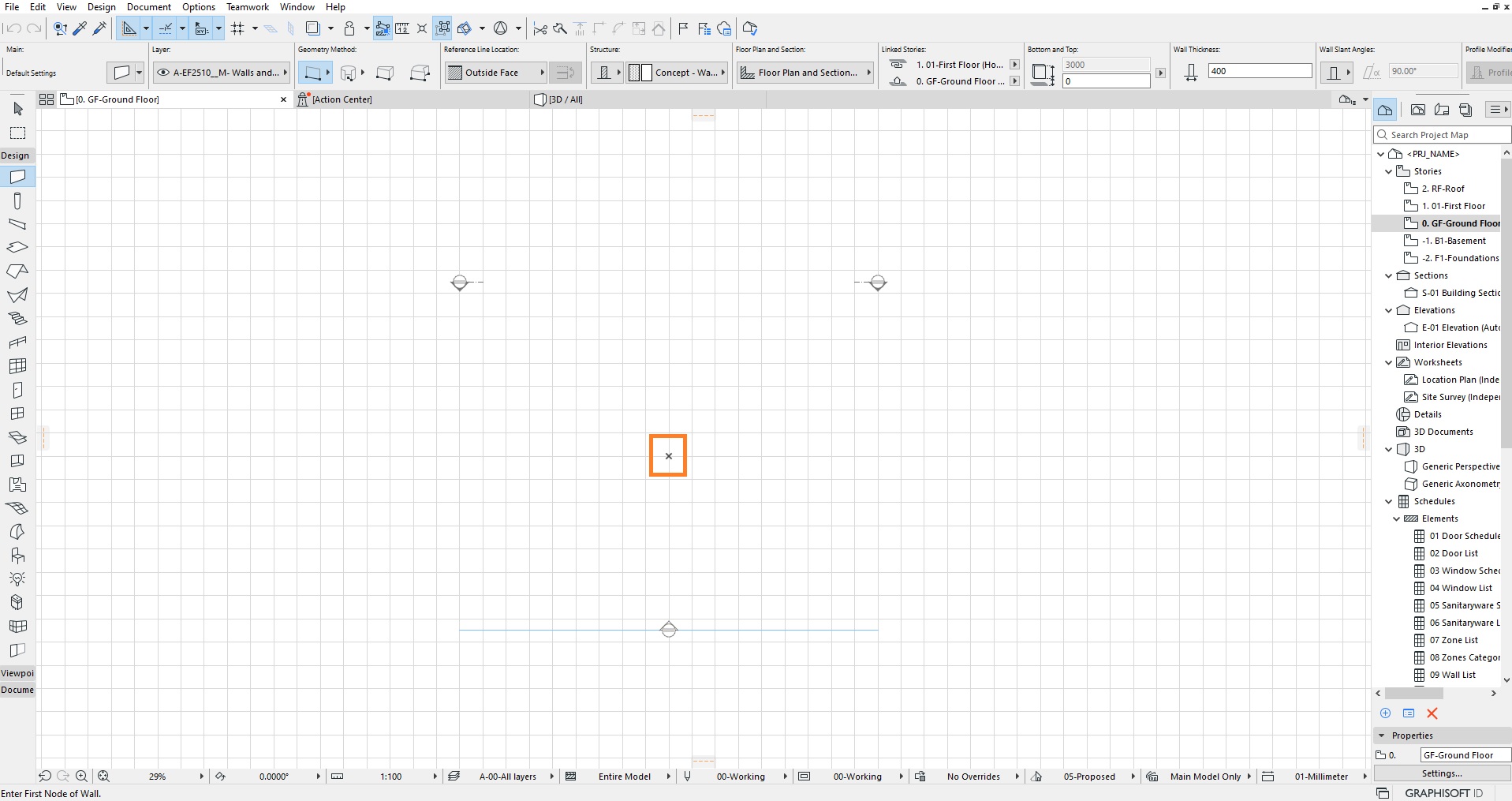Screen dimensions: 1512x801
Task: Open the Concept wall structure dropdown
Action: pos(677,73)
